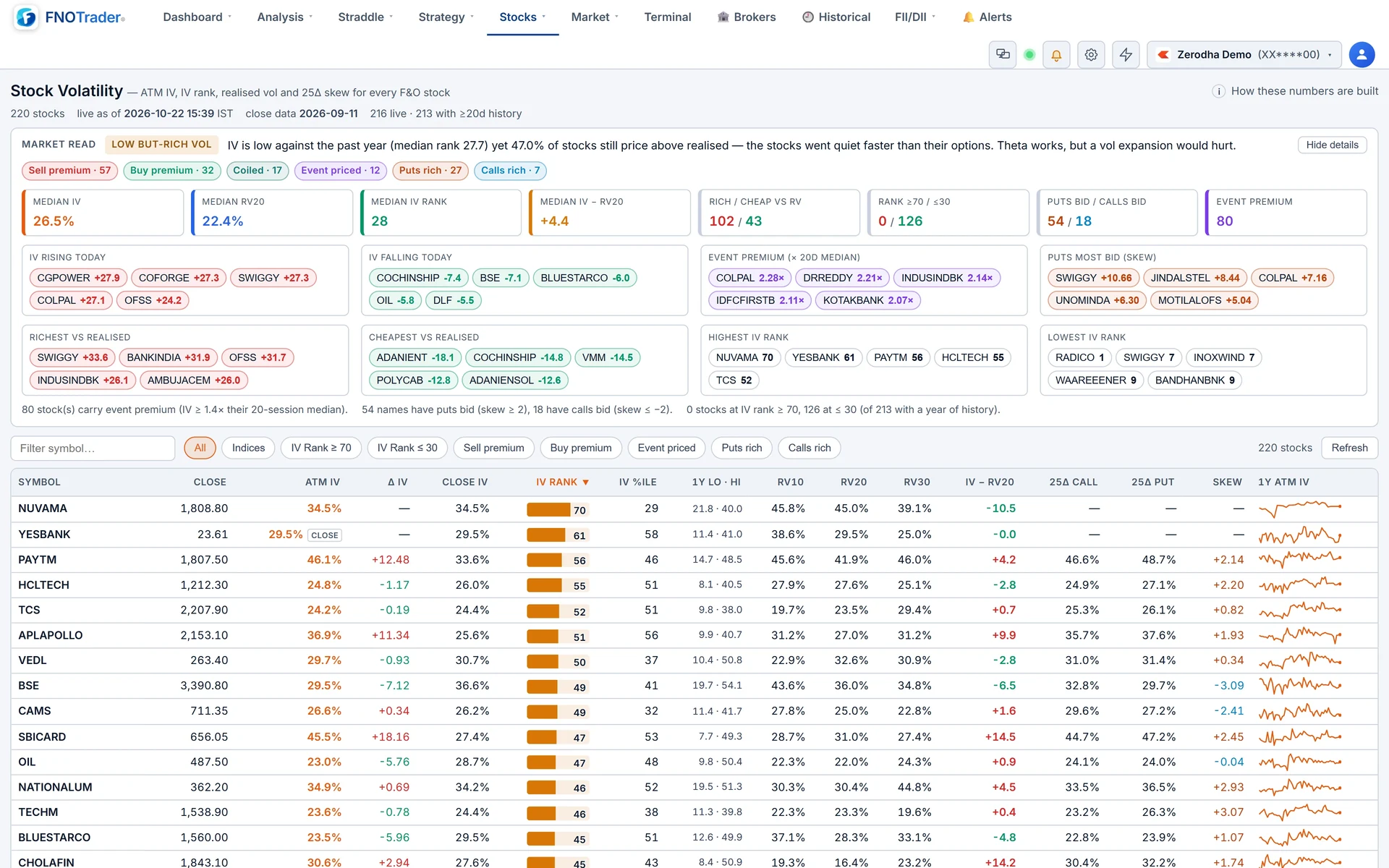Toggle the All filter chip
The width and height of the screenshot is (1389, 868).
click(x=200, y=448)
